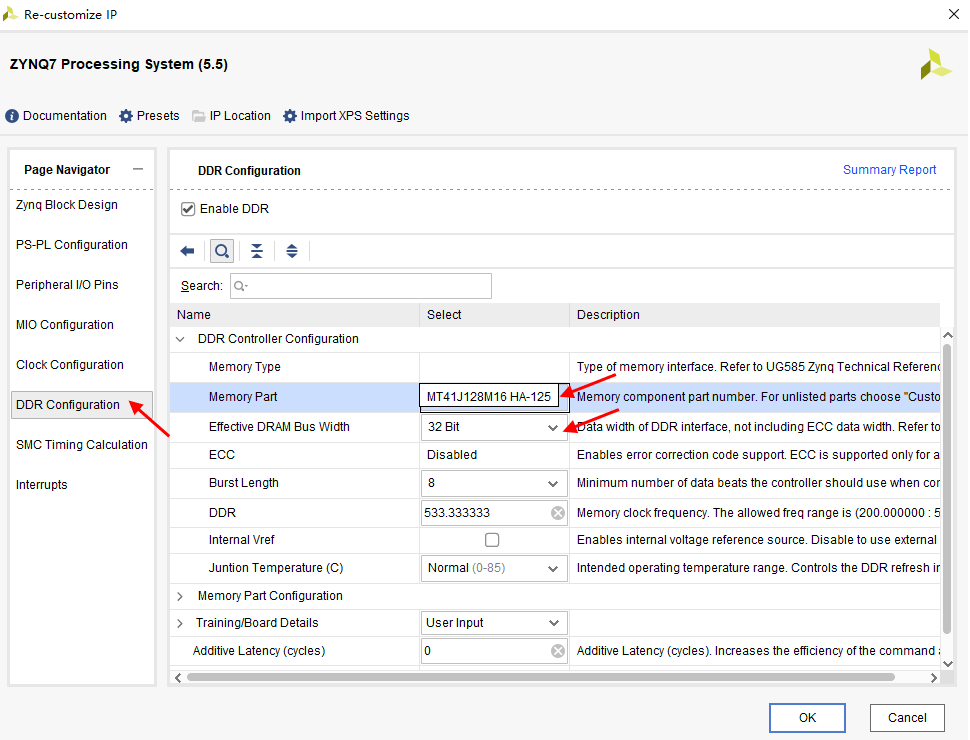Click the ECC Disabled value

point(452,455)
